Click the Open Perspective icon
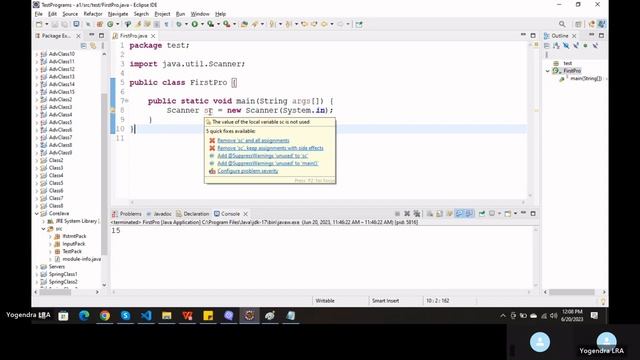The width and height of the screenshot is (640, 360). point(578,24)
